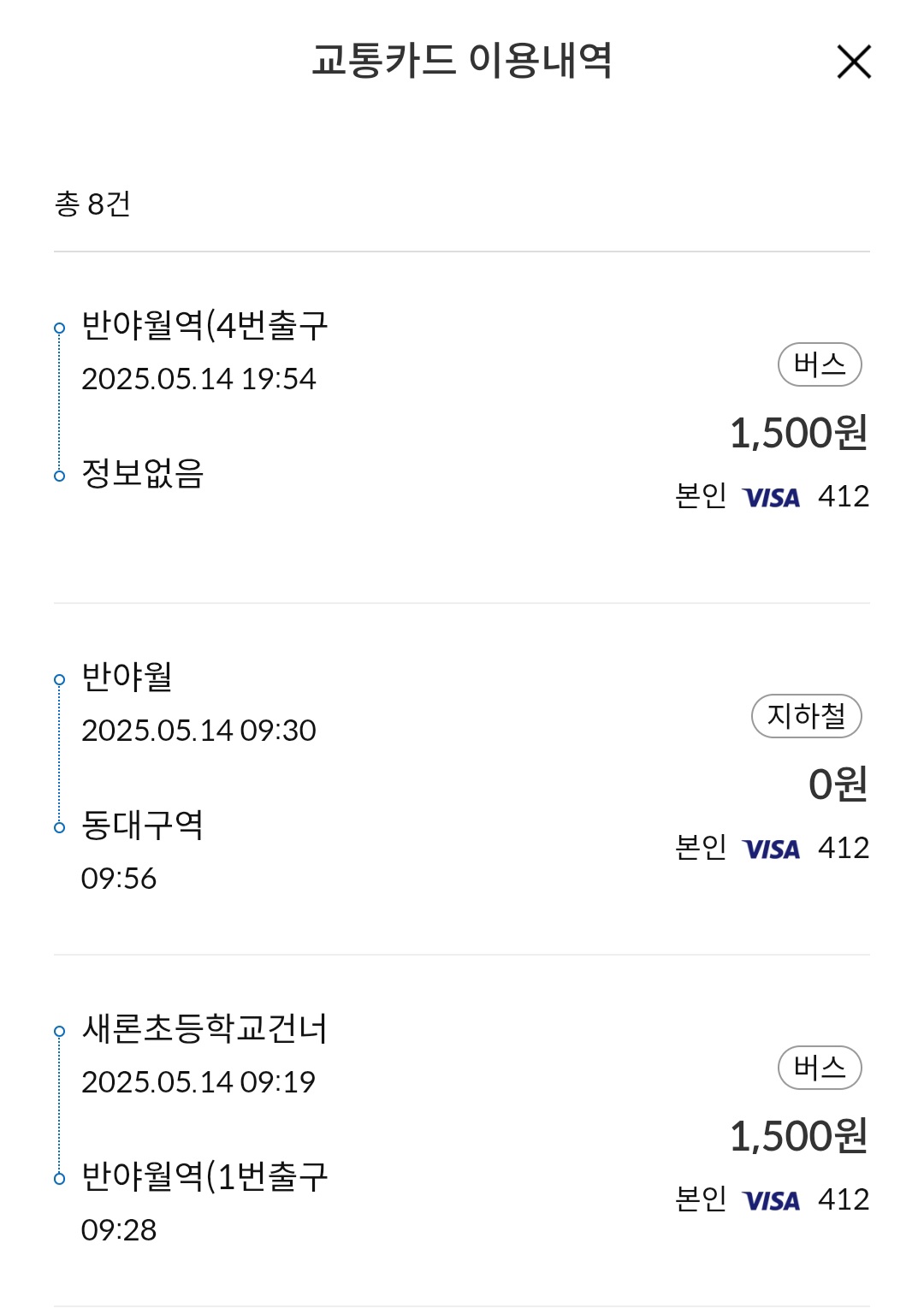Image resolution: width=924 pixels, height=1314 pixels.
Task: Tap the route start marker beside 반야월역(4번출구
Action: pyautogui.click(x=59, y=328)
